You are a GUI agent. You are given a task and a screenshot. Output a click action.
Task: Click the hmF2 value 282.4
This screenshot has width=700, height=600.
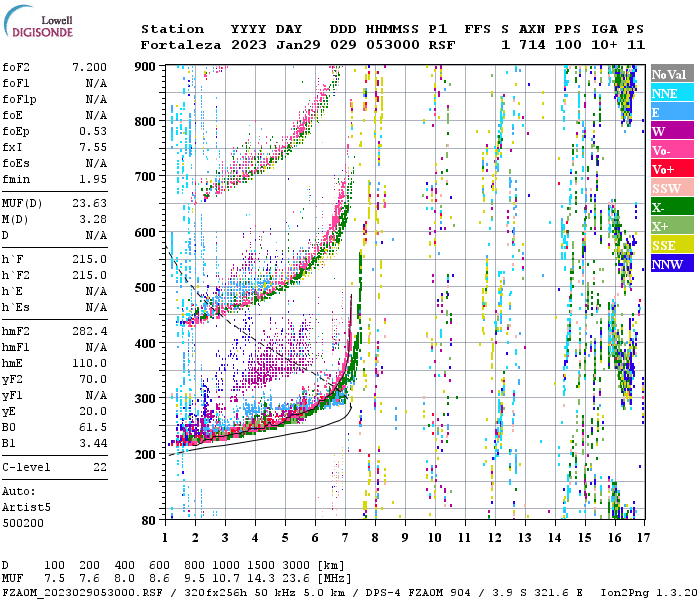pyautogui.click(x=89, y=331)
